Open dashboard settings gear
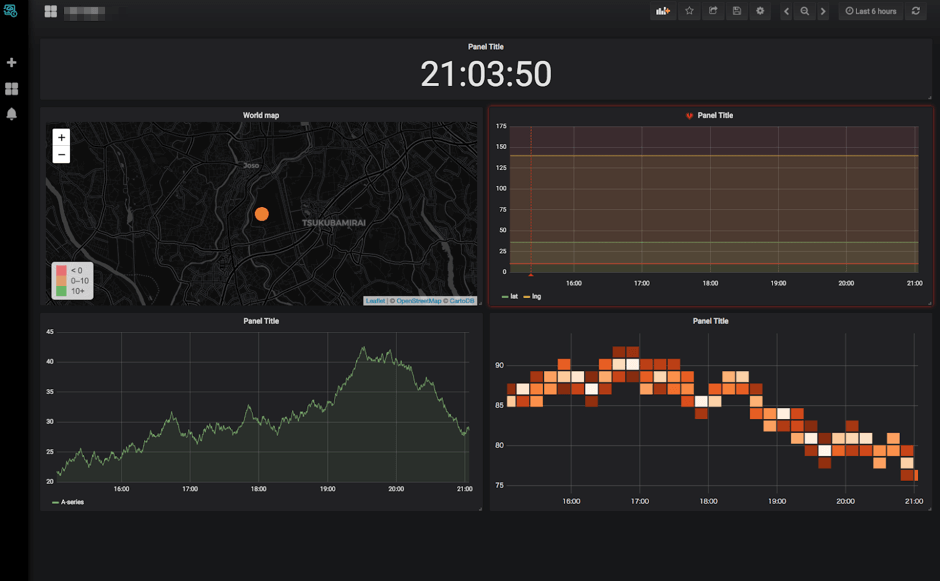 (x=761, y=11)
